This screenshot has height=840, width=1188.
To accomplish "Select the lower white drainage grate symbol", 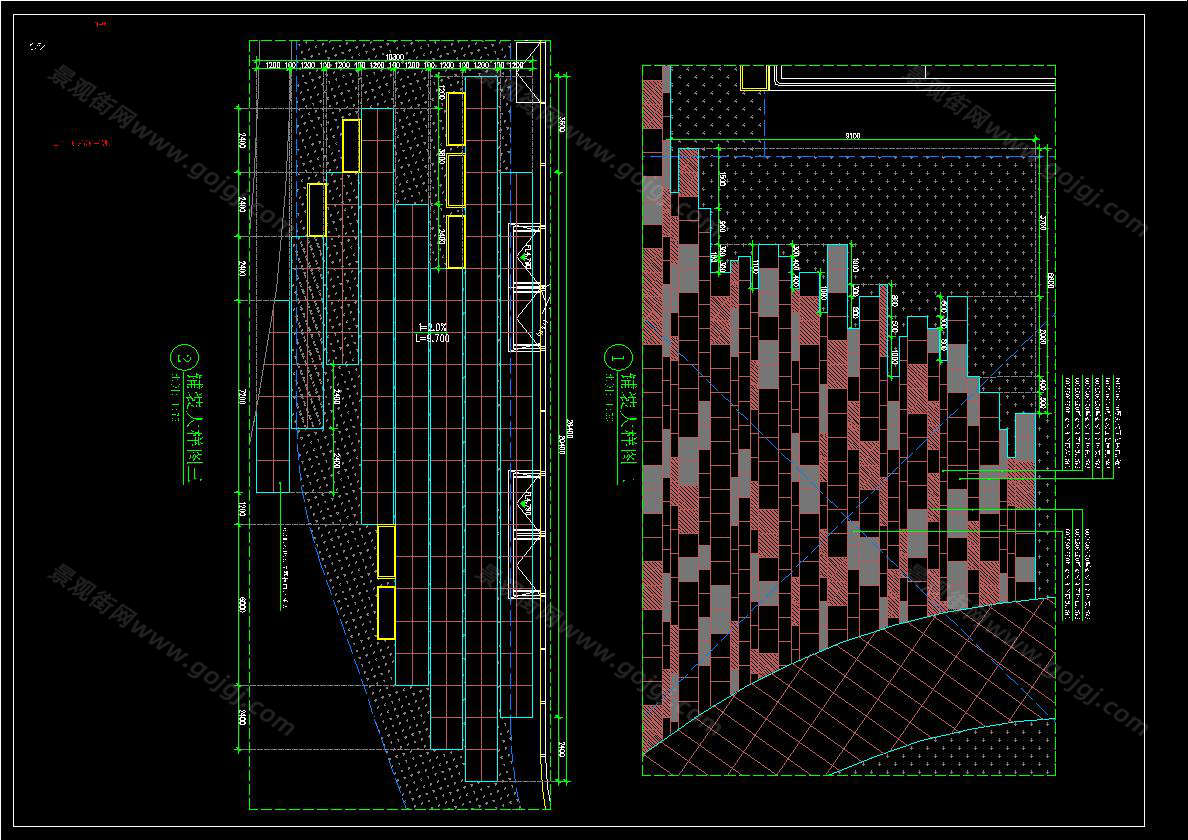I will [x=524, y=534].
